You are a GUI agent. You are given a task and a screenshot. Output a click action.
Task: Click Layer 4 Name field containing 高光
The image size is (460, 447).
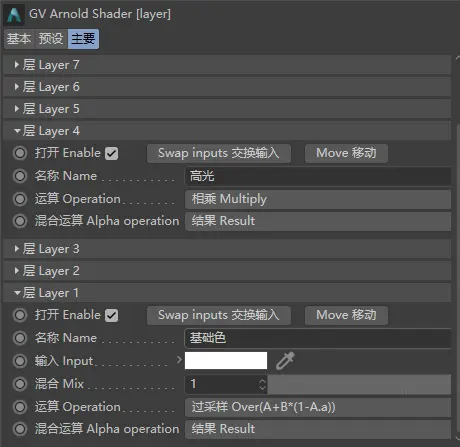[x=318, y=176]
